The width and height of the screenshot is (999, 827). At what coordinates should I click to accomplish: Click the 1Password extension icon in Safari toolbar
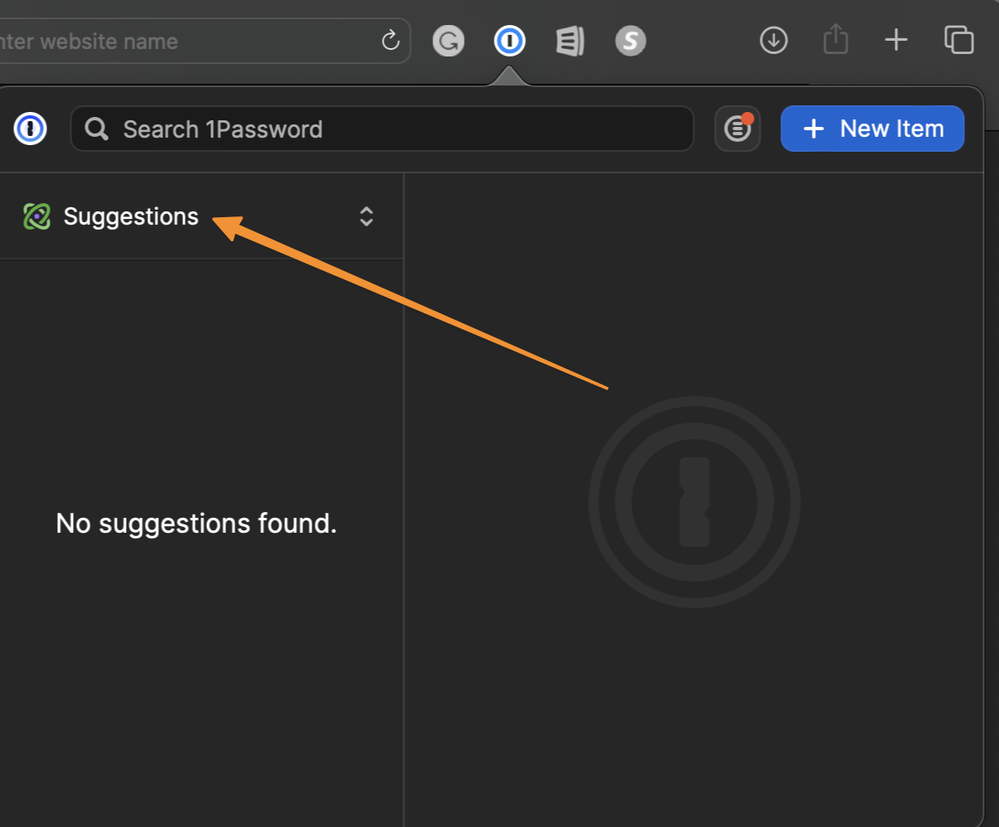pos(510,41)
